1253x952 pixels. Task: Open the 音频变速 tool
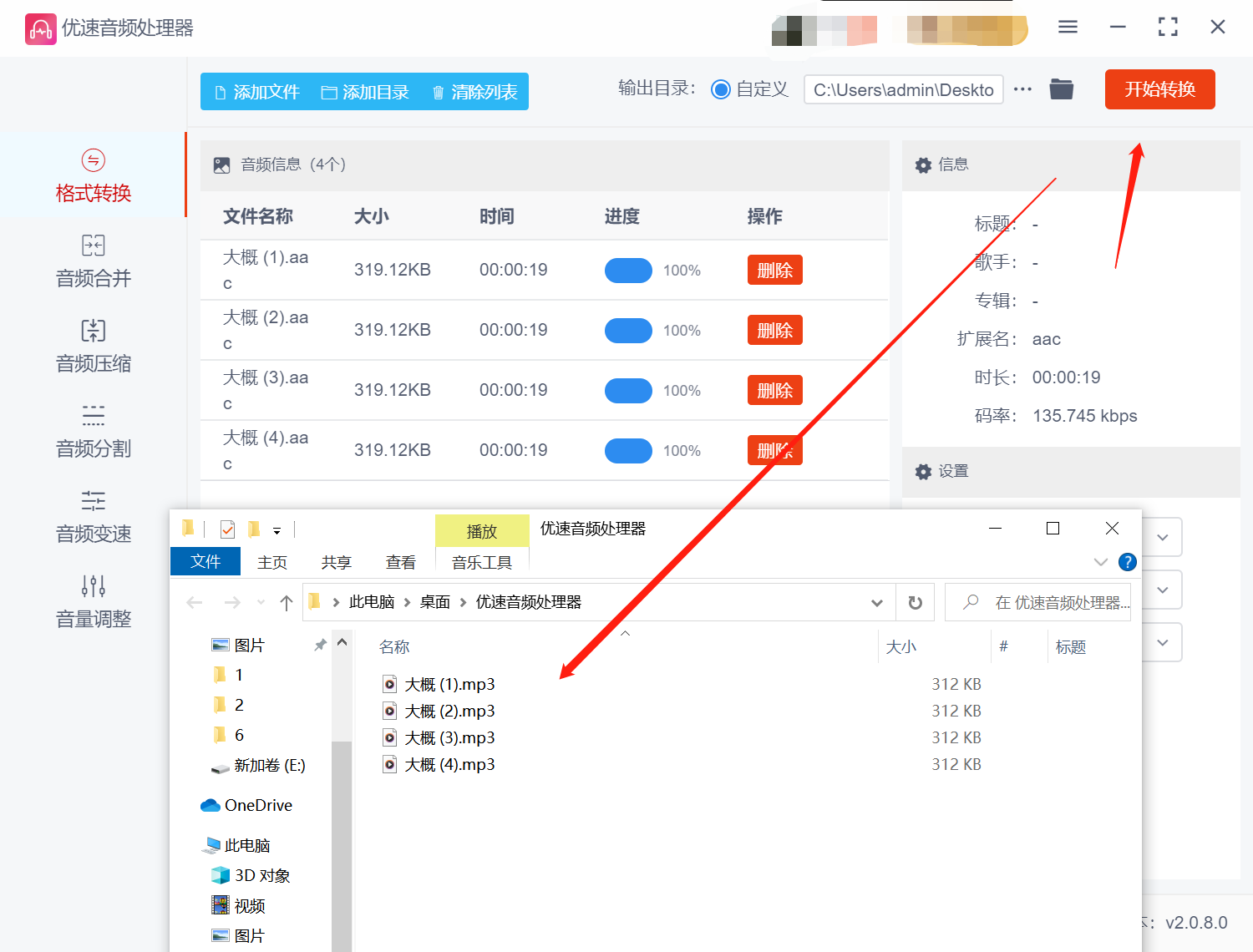pyautogui.click(x=92, y=516)
